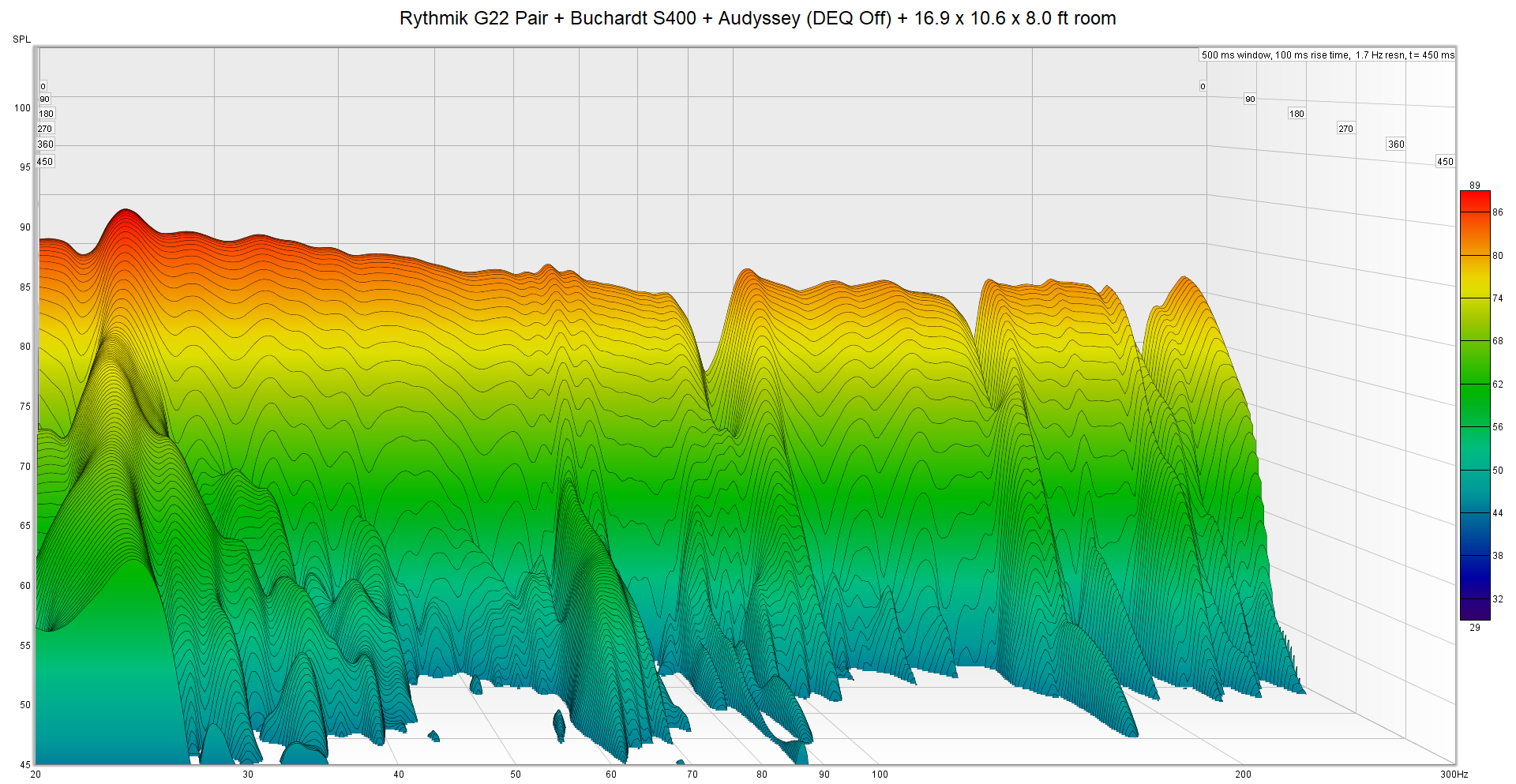Select the 65 dB tick on SPL axis
This screenshot has height=784, width=1516.
pos(25,526)
